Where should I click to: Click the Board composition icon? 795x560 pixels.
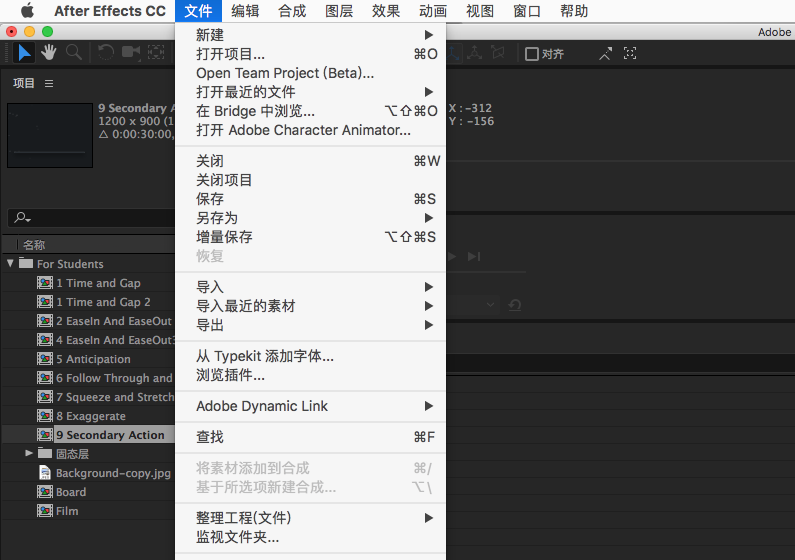(x=45, y=492)
